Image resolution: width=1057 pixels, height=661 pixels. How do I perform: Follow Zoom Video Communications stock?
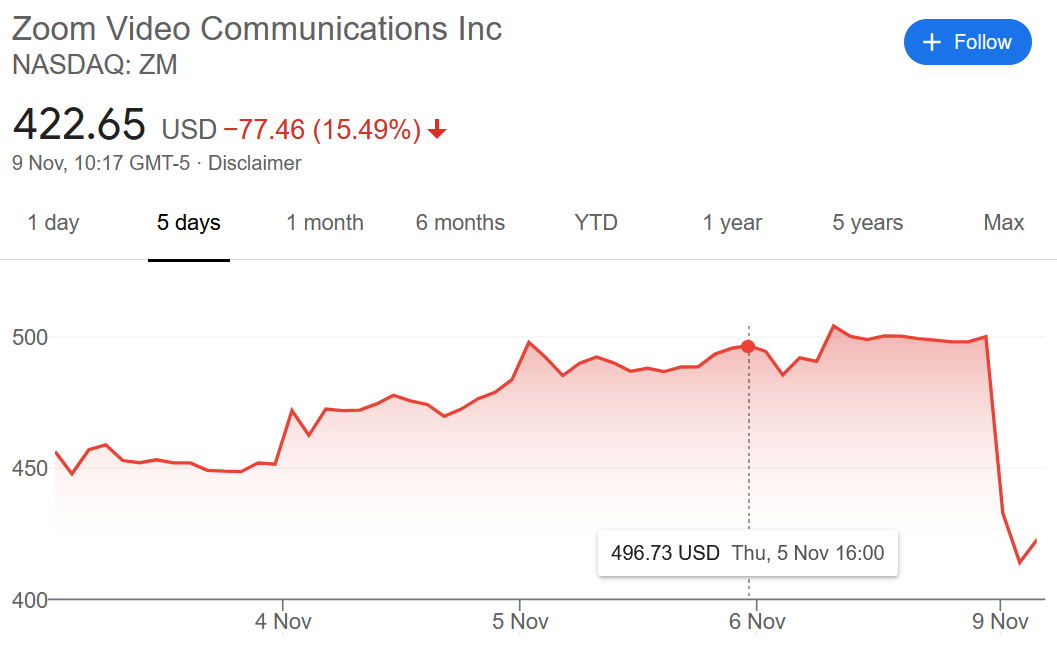click(967, 42)
